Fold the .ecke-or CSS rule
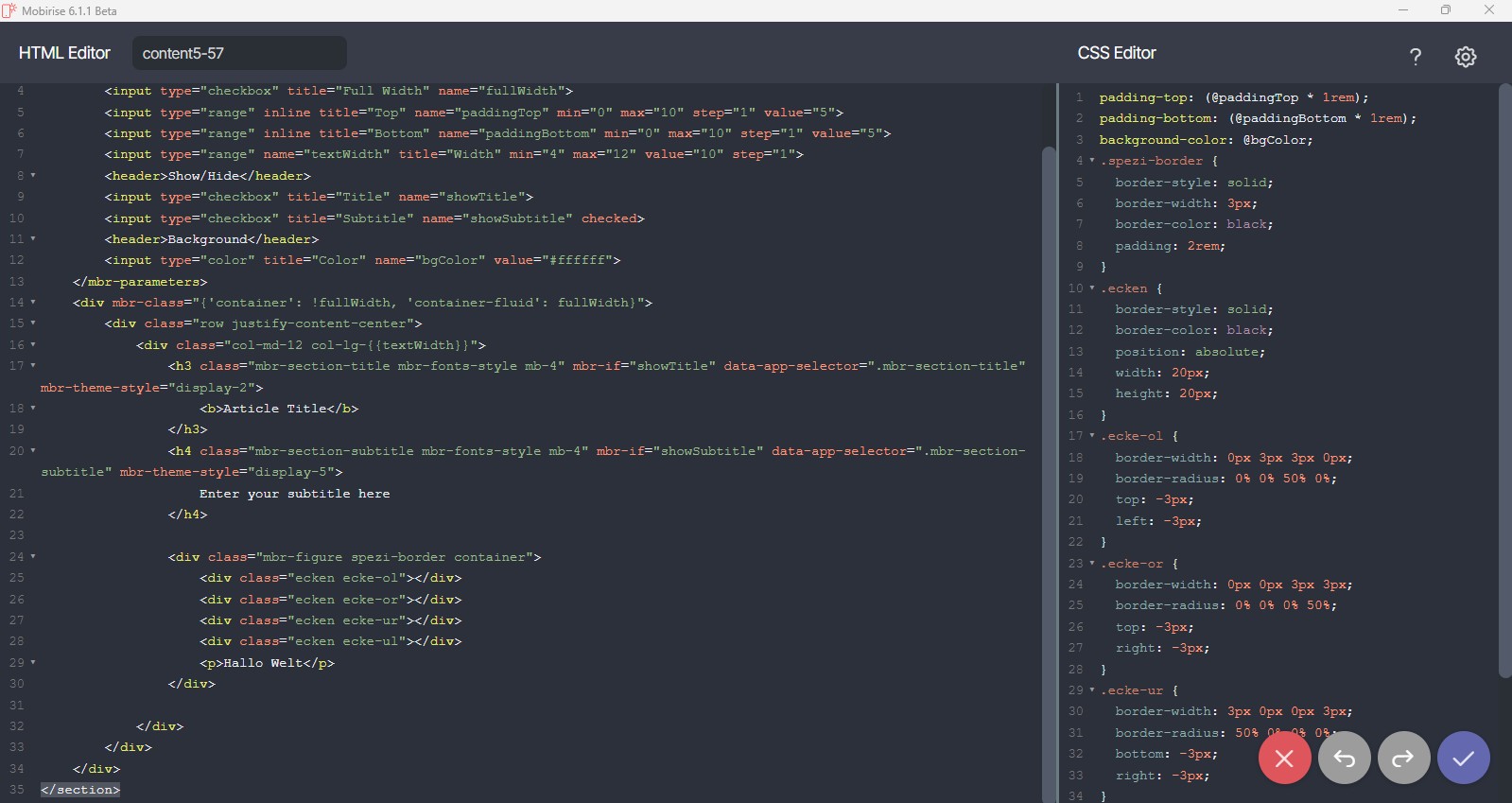The image size is (1512, 803). 1092,564
